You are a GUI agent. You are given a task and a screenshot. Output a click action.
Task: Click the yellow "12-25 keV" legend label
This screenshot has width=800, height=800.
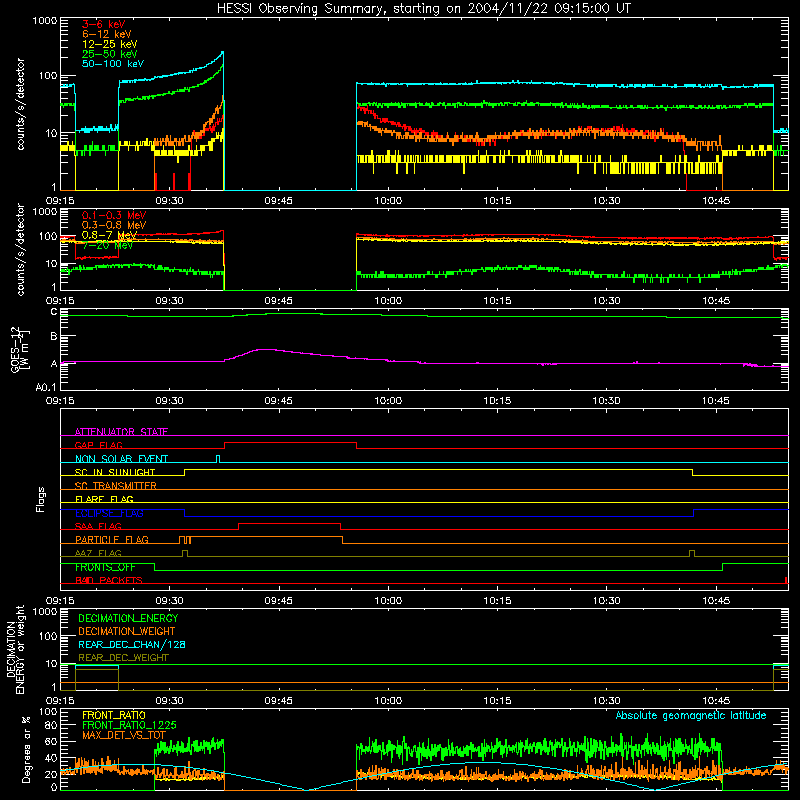(x=110, y=44)
